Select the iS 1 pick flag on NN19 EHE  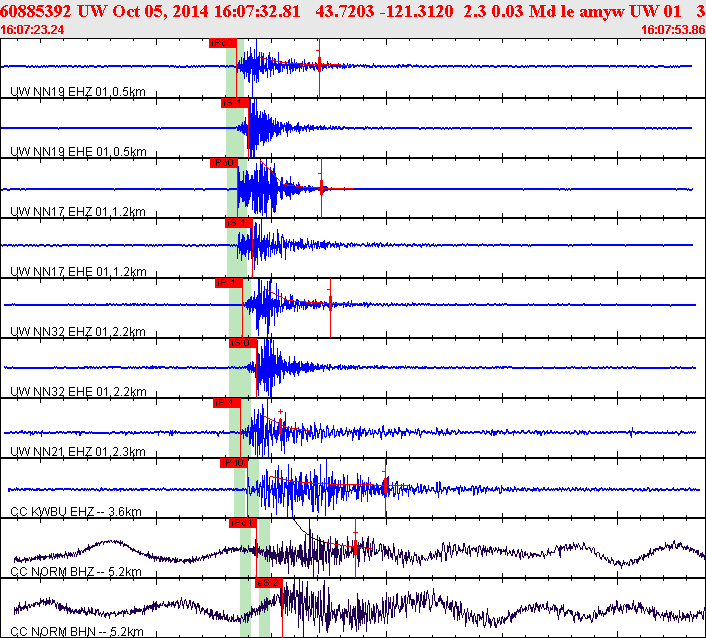click(x=234, y=103)
